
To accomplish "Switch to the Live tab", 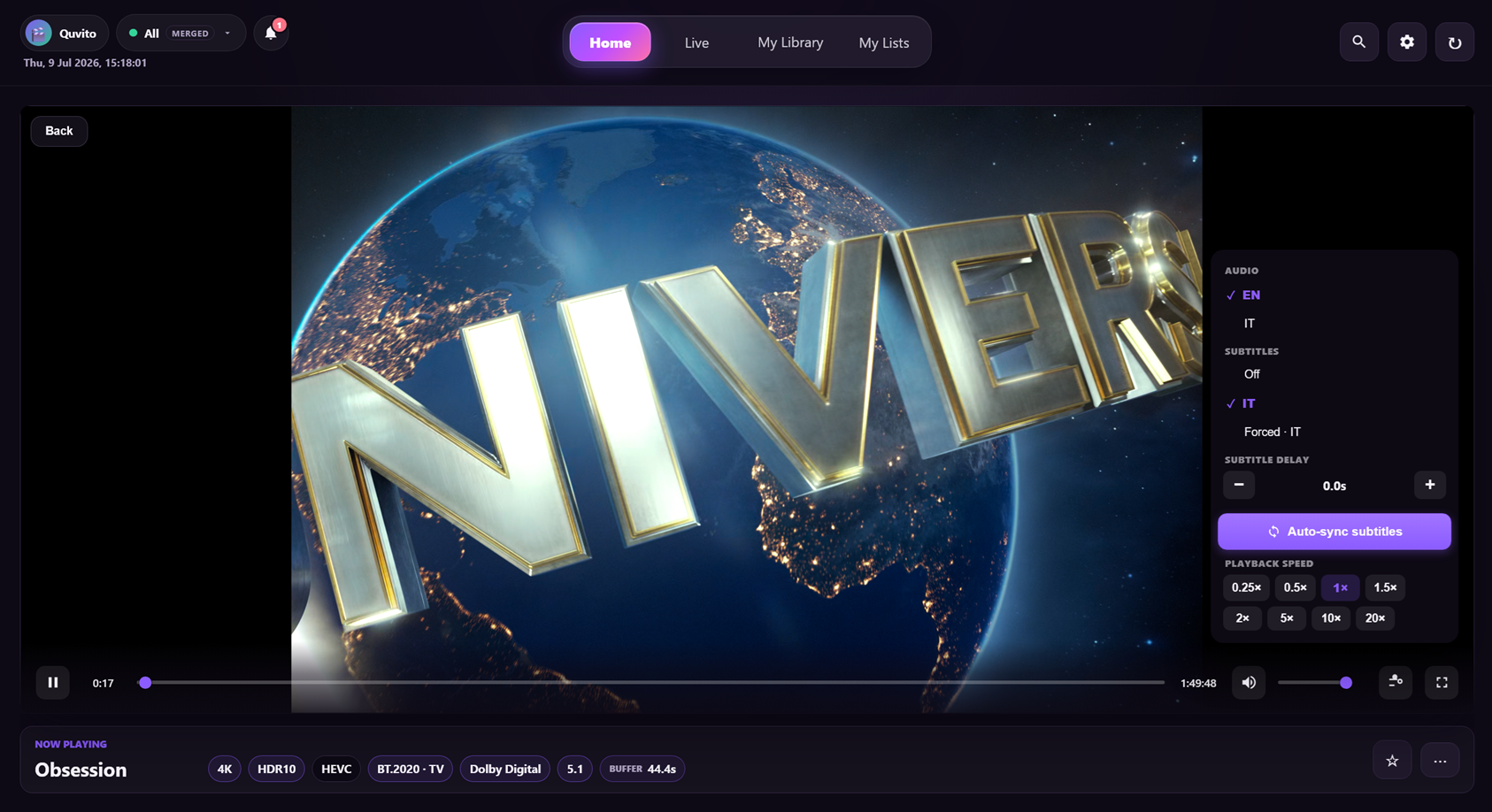I will click(x=696, y=42).
